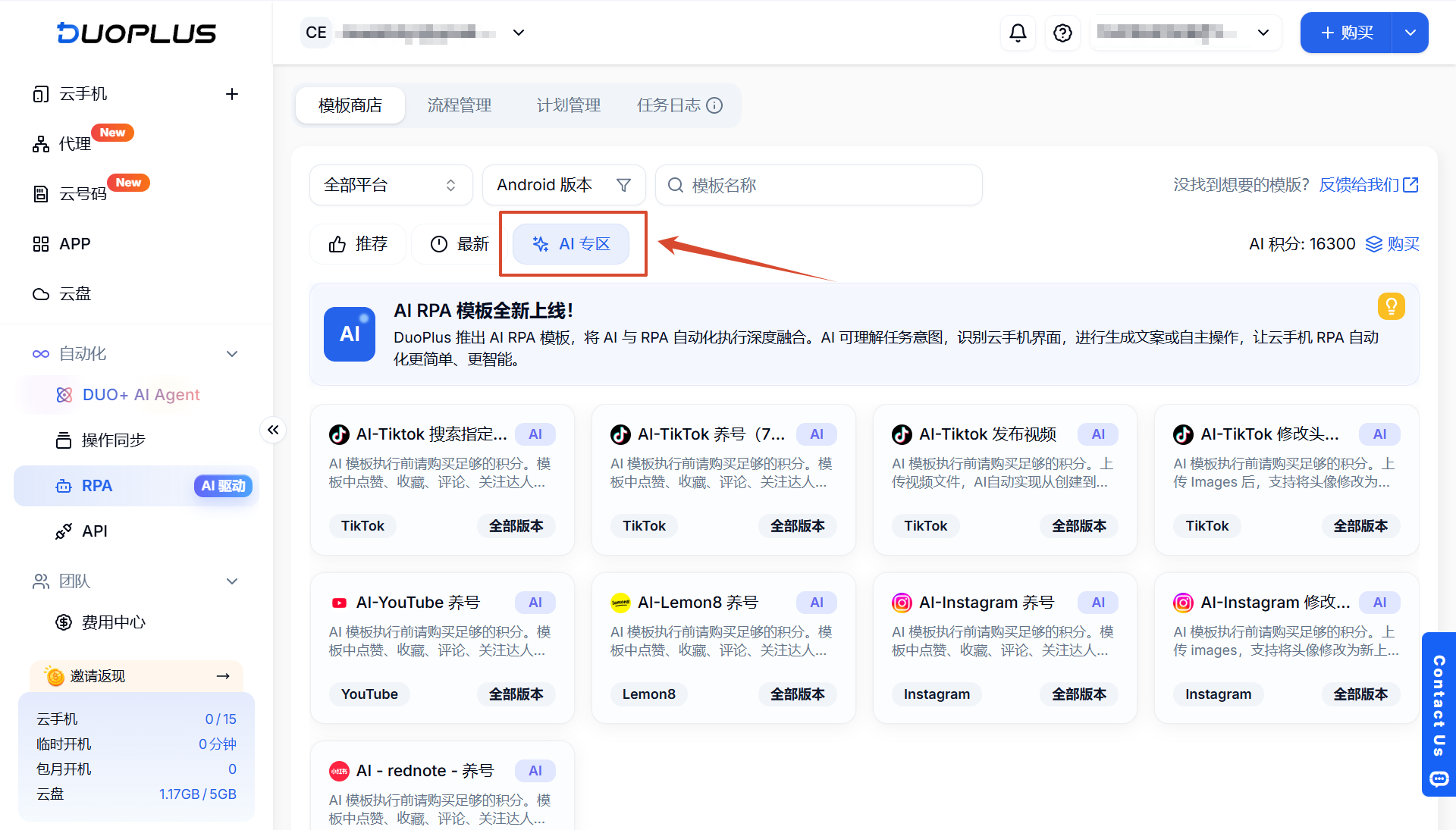
Task: Click the 模板名称 search field
Action: tap(819, 185)
